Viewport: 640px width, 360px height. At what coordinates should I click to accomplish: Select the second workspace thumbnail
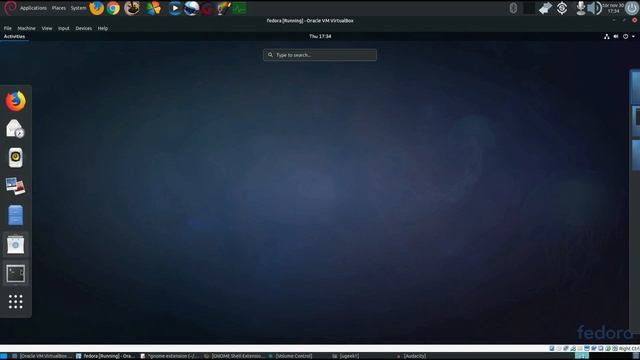click(x=636, y=121)
